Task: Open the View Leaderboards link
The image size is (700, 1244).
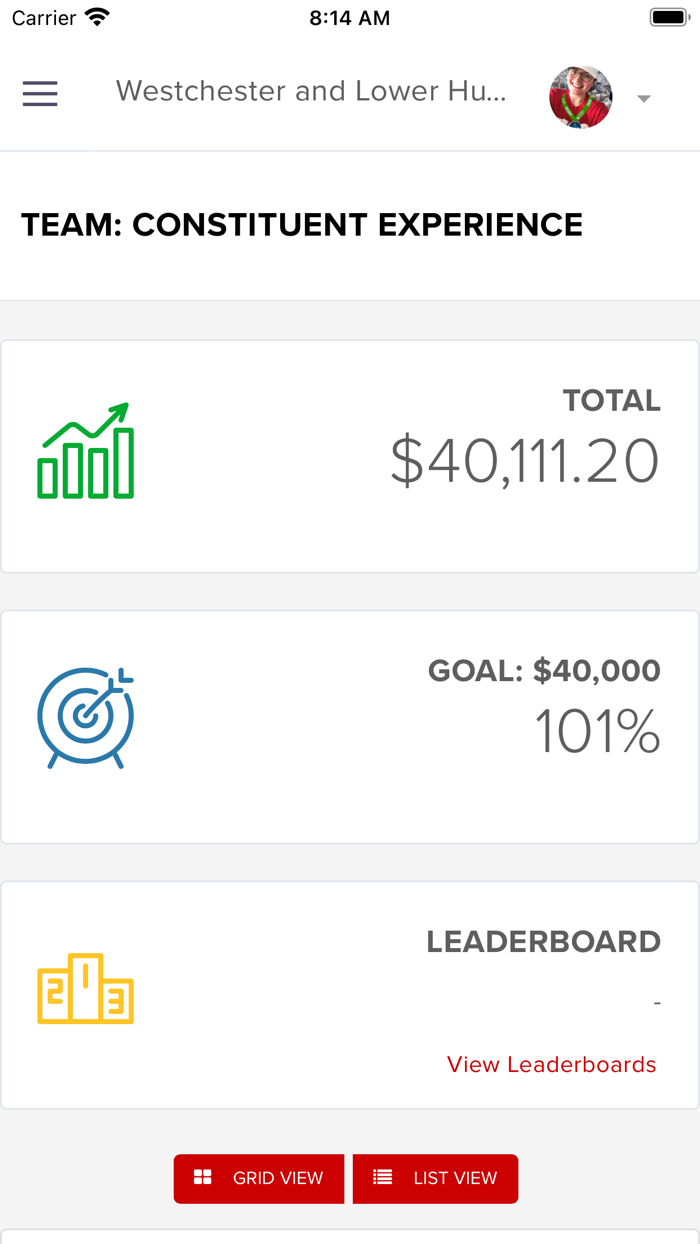Action: tap(552, 1065)
